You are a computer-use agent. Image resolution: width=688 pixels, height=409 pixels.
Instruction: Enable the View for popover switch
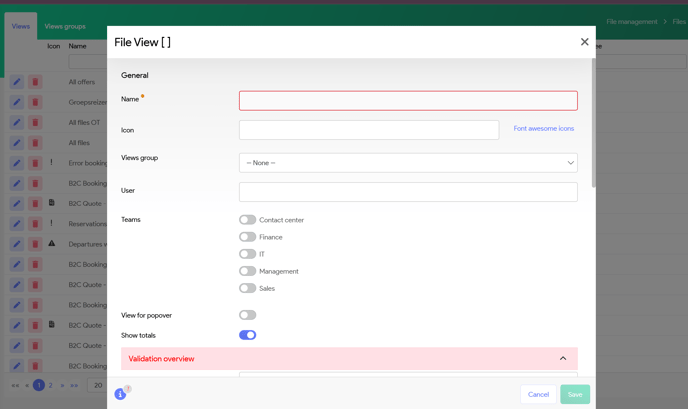pyautogui.click(x=247, y=315)
